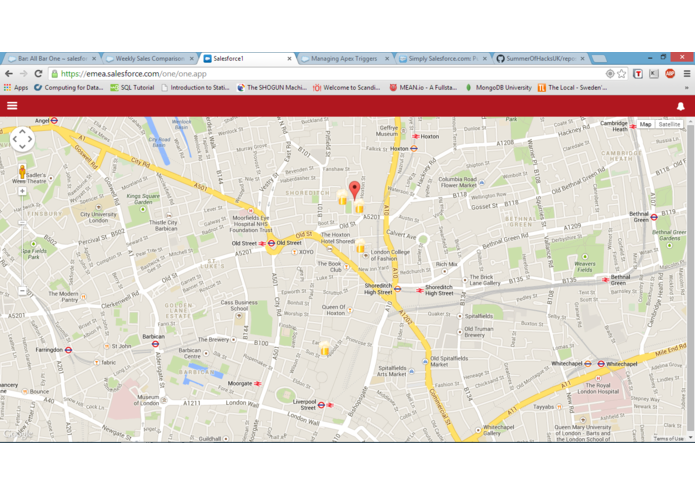
Task: Open SQL Tutorial bookmark
Action: pyautogui.click(x=132, y=88)
